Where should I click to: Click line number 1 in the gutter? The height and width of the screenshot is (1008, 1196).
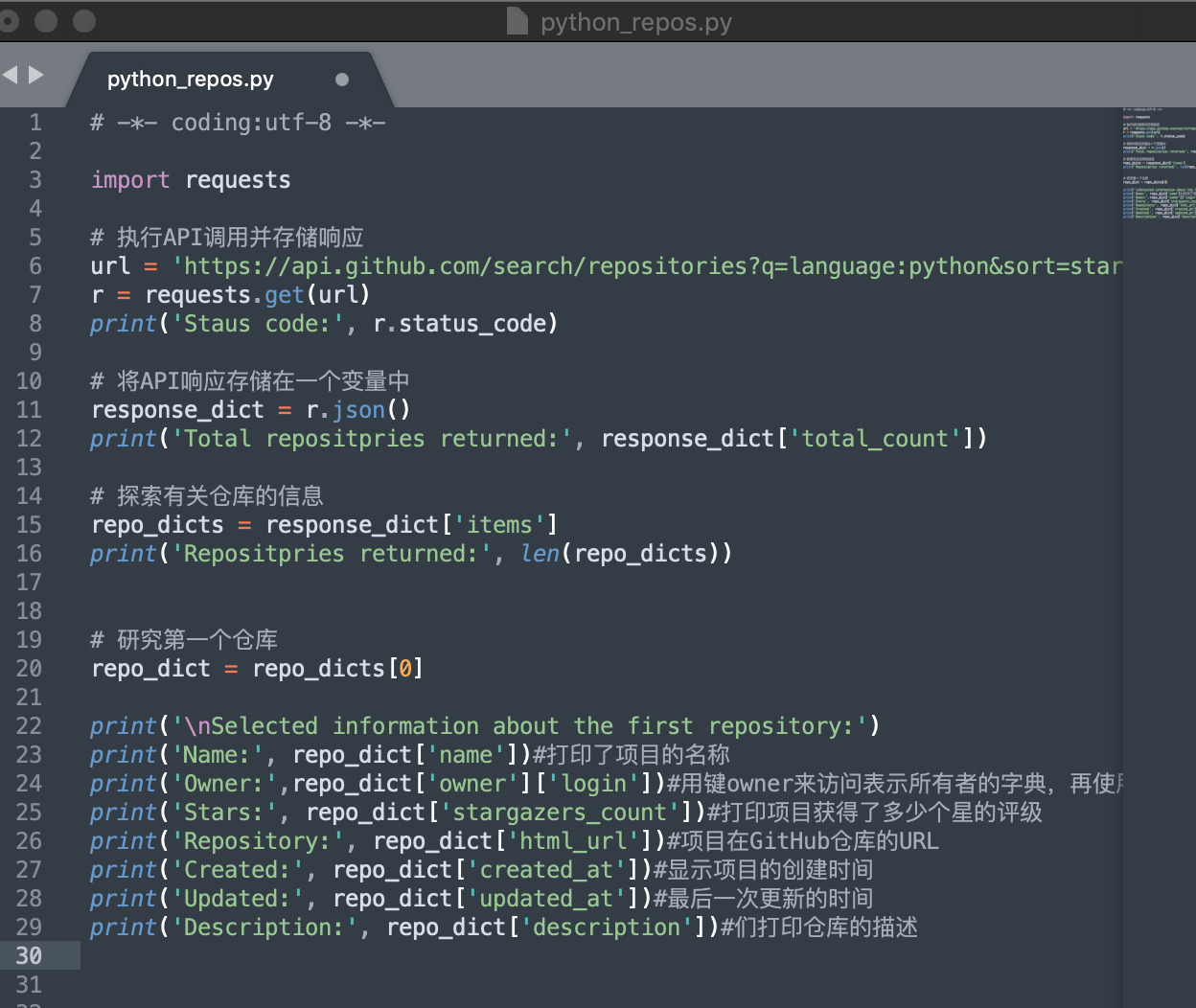click(35, 122)
